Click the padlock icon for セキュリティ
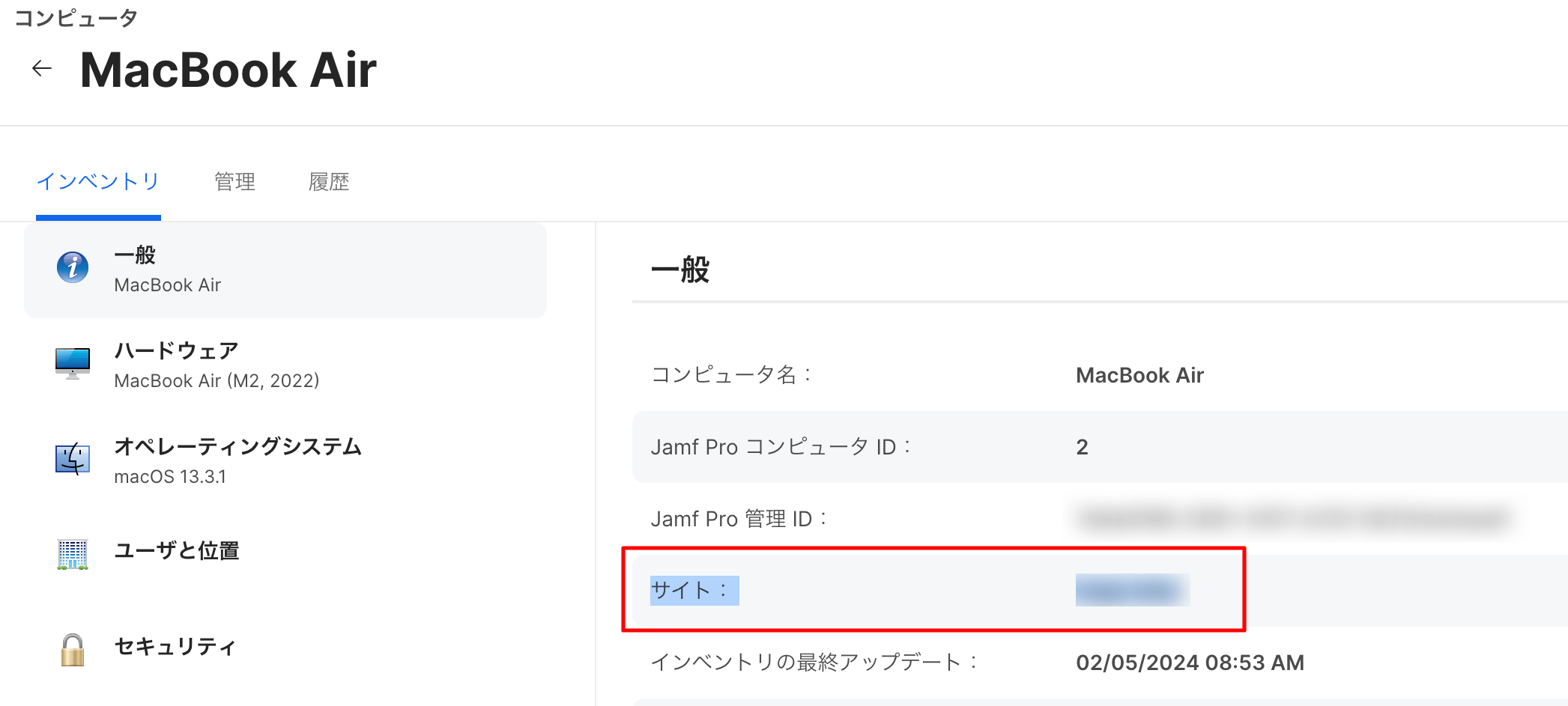This screenshot has width=1568, height=706. 73,650
